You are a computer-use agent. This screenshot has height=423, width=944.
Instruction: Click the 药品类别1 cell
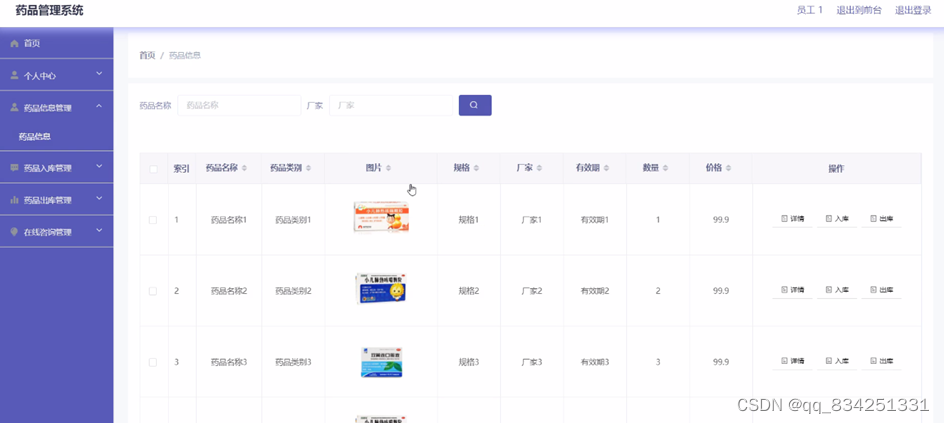(293, 220)
